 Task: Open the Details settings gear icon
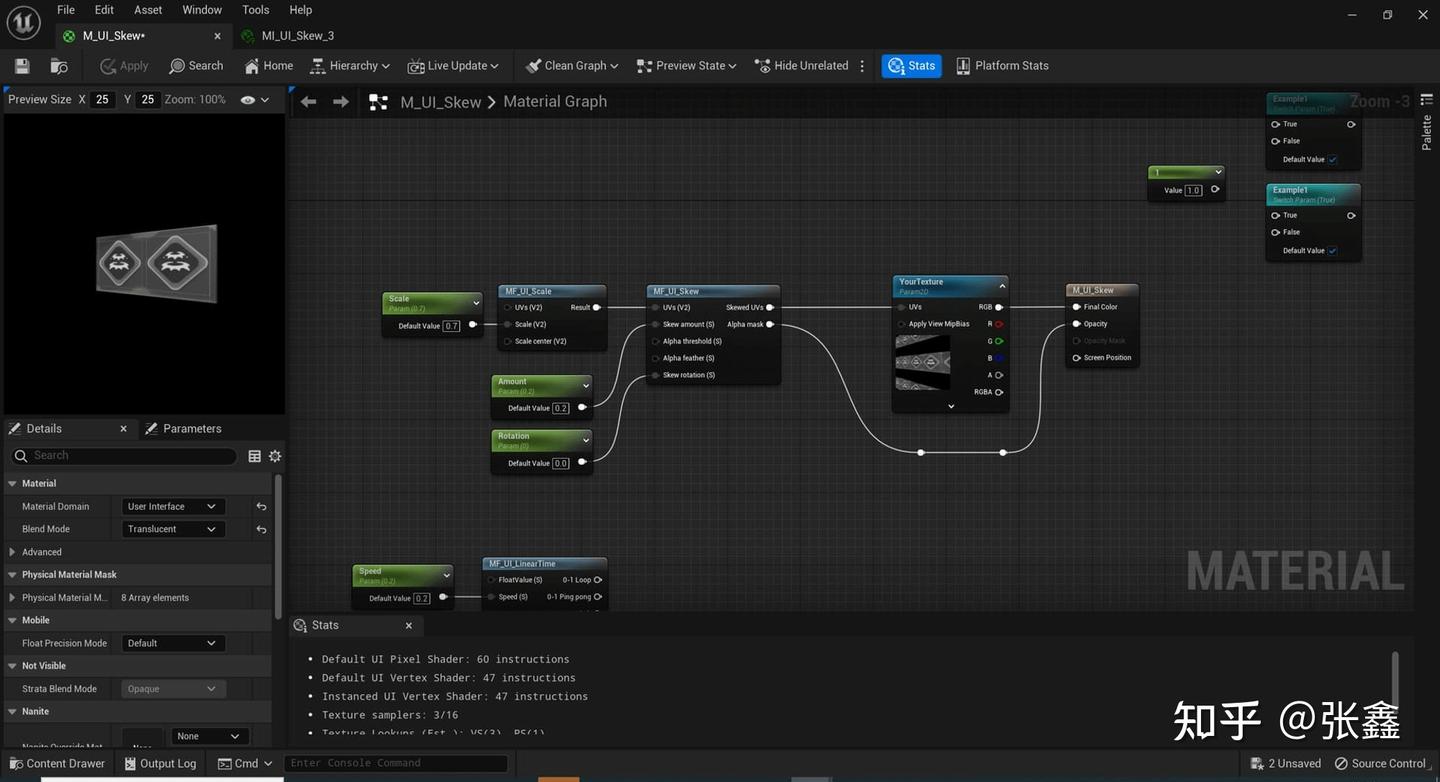[x=275, y=456]
